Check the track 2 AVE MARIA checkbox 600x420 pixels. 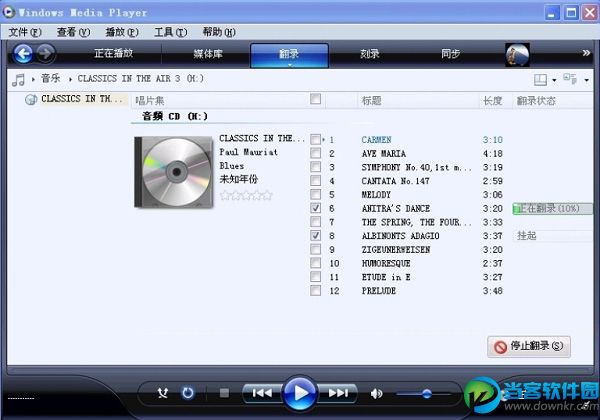pyautogui.click(x=316, y=153)
